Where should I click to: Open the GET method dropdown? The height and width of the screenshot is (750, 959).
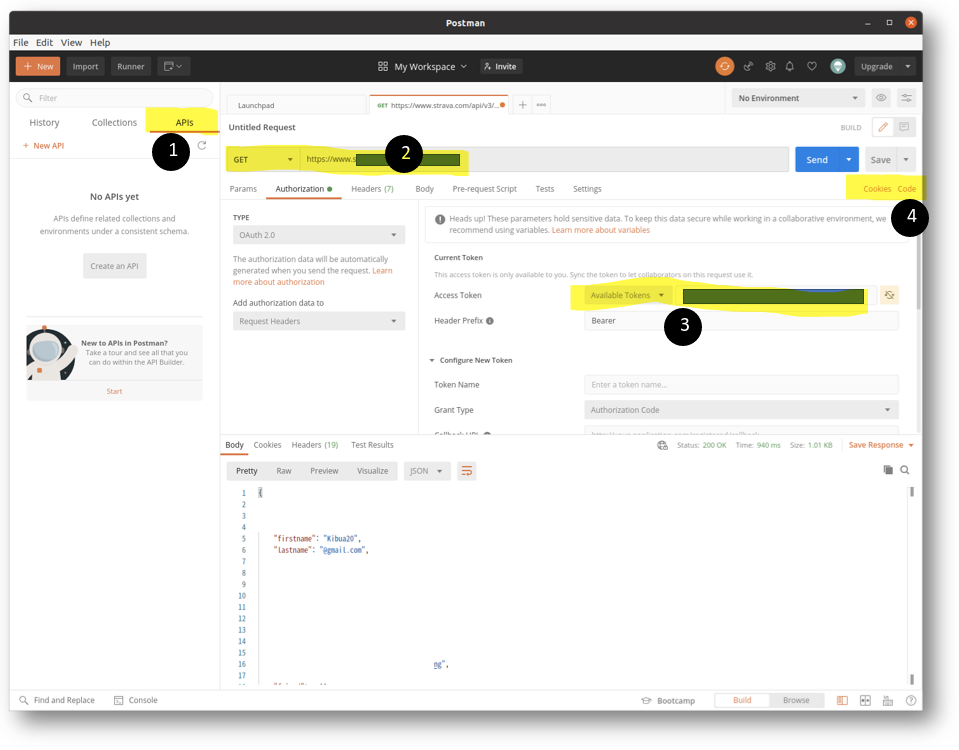[263, 159]
